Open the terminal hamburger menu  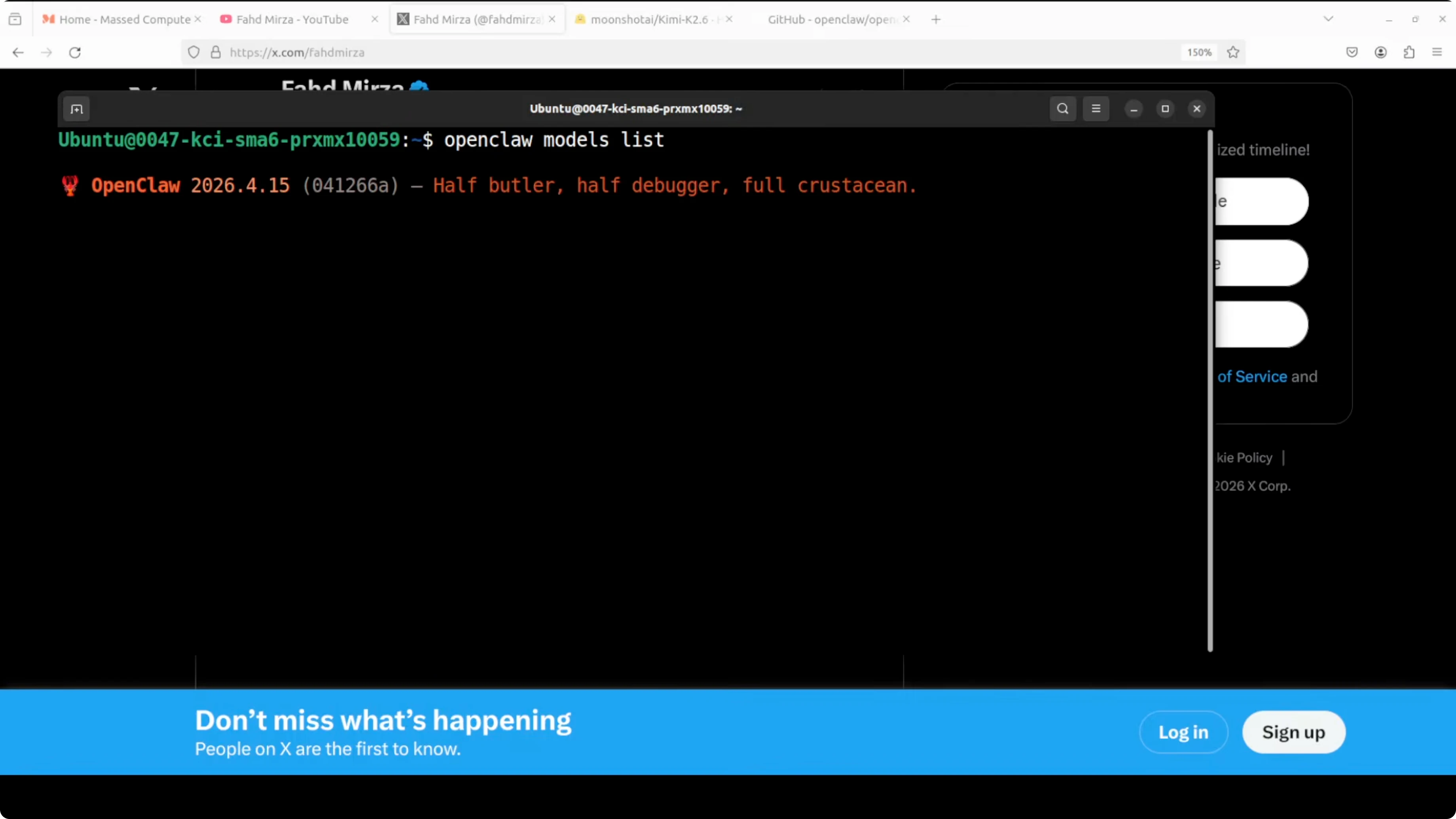coord(1096,108)
